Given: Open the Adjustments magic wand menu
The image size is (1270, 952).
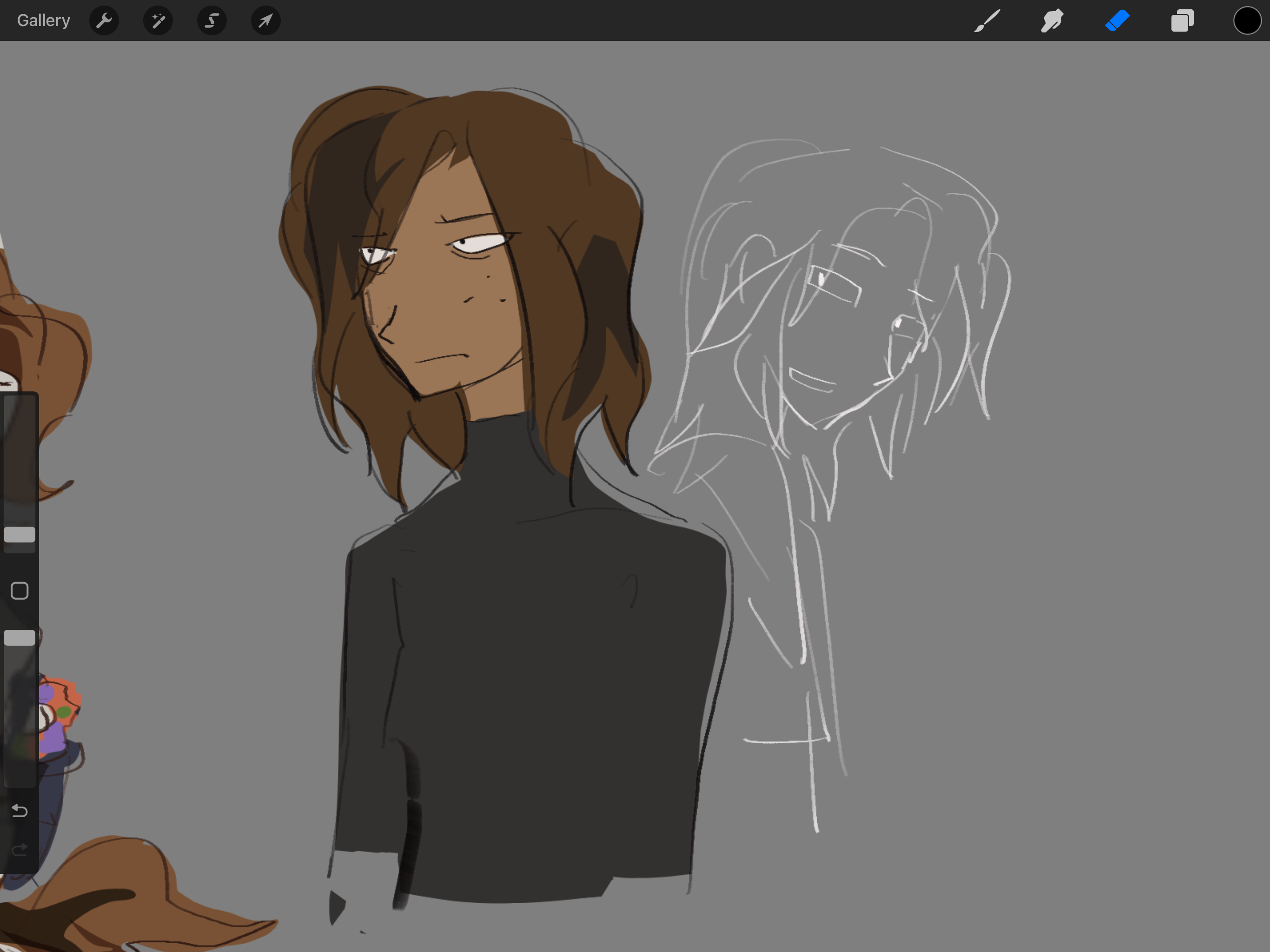Looking at the screenshot, I should coord(158,21).
